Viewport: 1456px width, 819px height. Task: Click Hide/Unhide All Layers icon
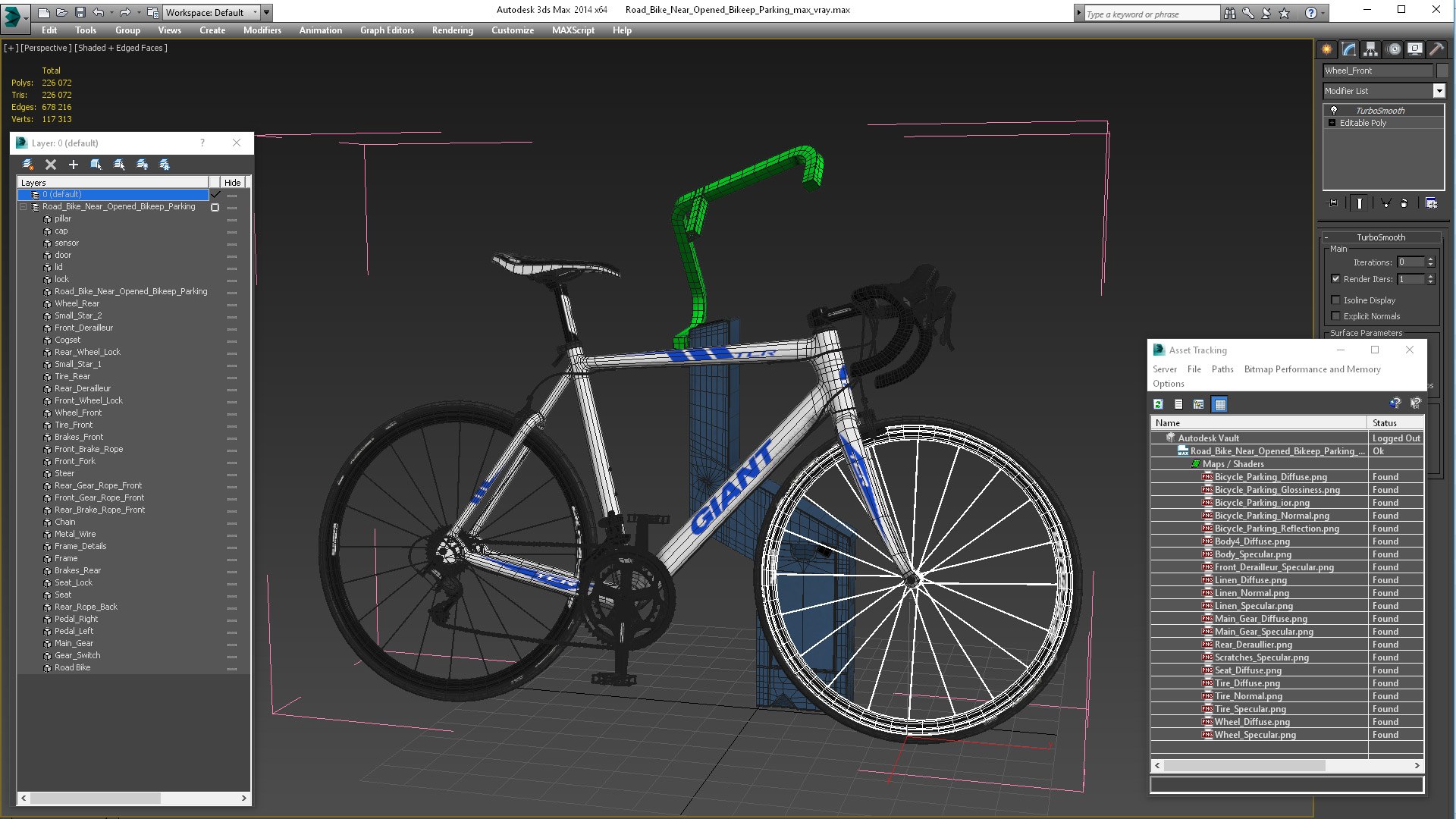(142, 165)
